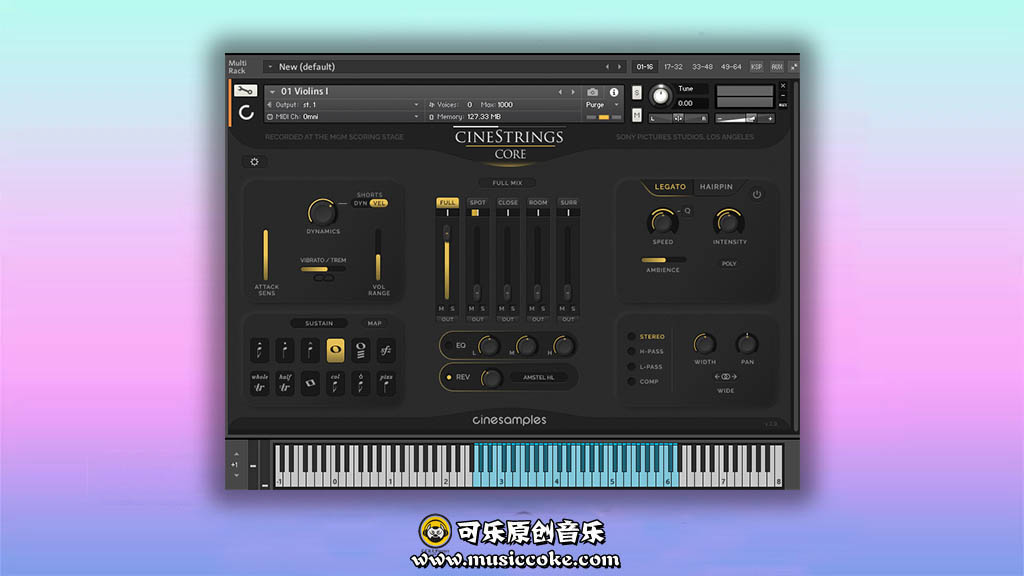Viewport: 1024px width, 576px height.
Task: Click the Tune knob
Action: coord(660,96)
